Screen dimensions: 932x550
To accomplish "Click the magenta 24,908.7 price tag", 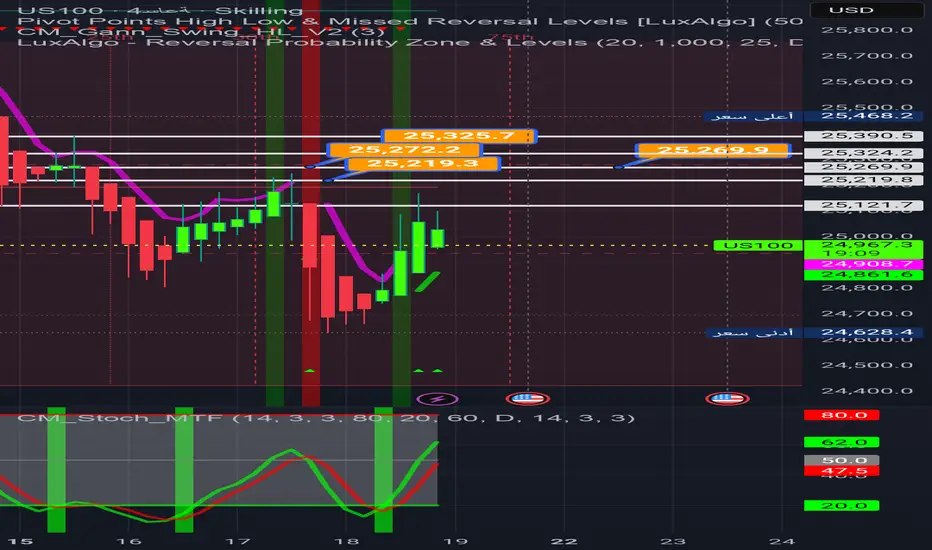I will [x=863, y=264].
